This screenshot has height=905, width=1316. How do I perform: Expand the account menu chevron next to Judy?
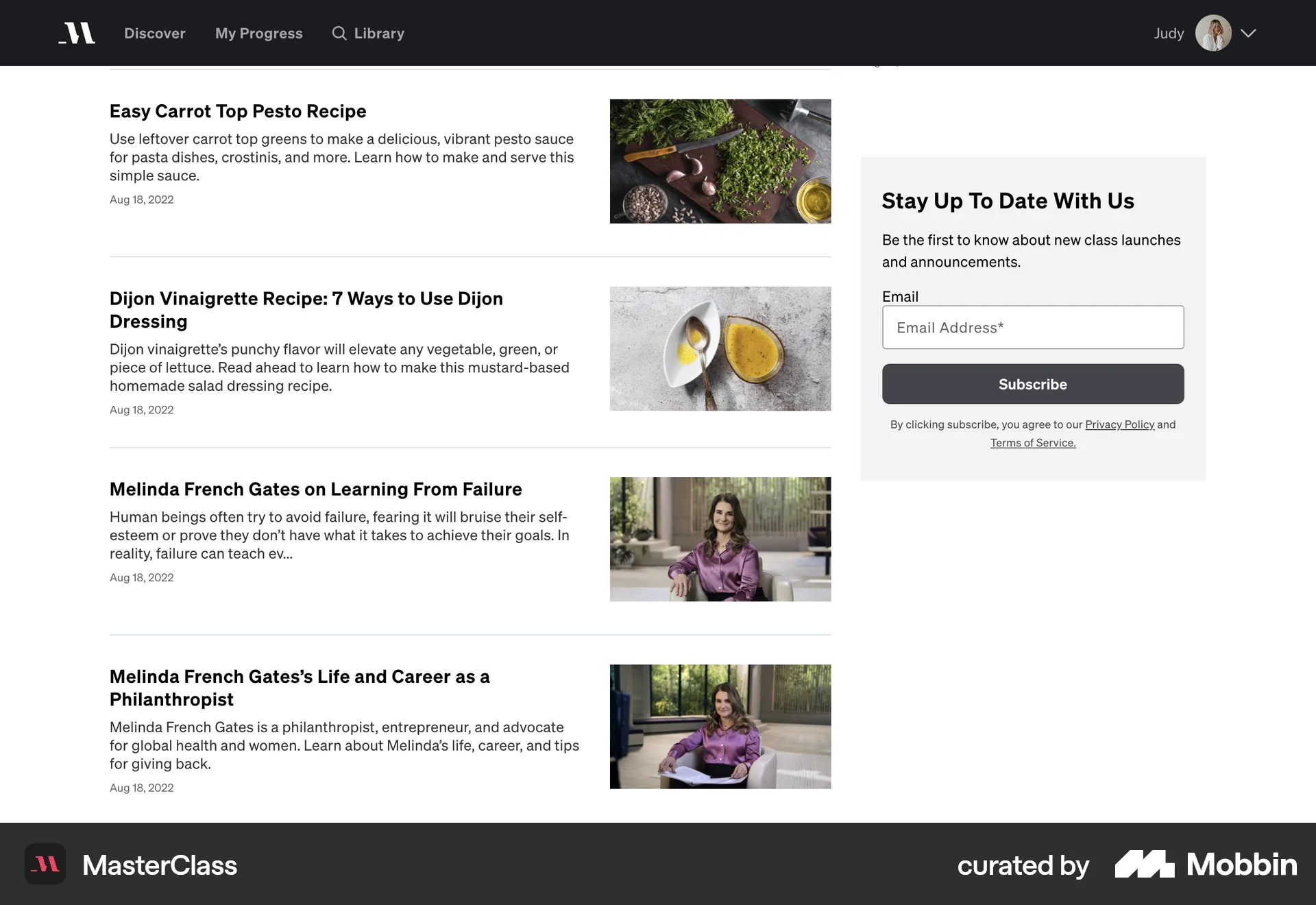[x=1249, y=32]
